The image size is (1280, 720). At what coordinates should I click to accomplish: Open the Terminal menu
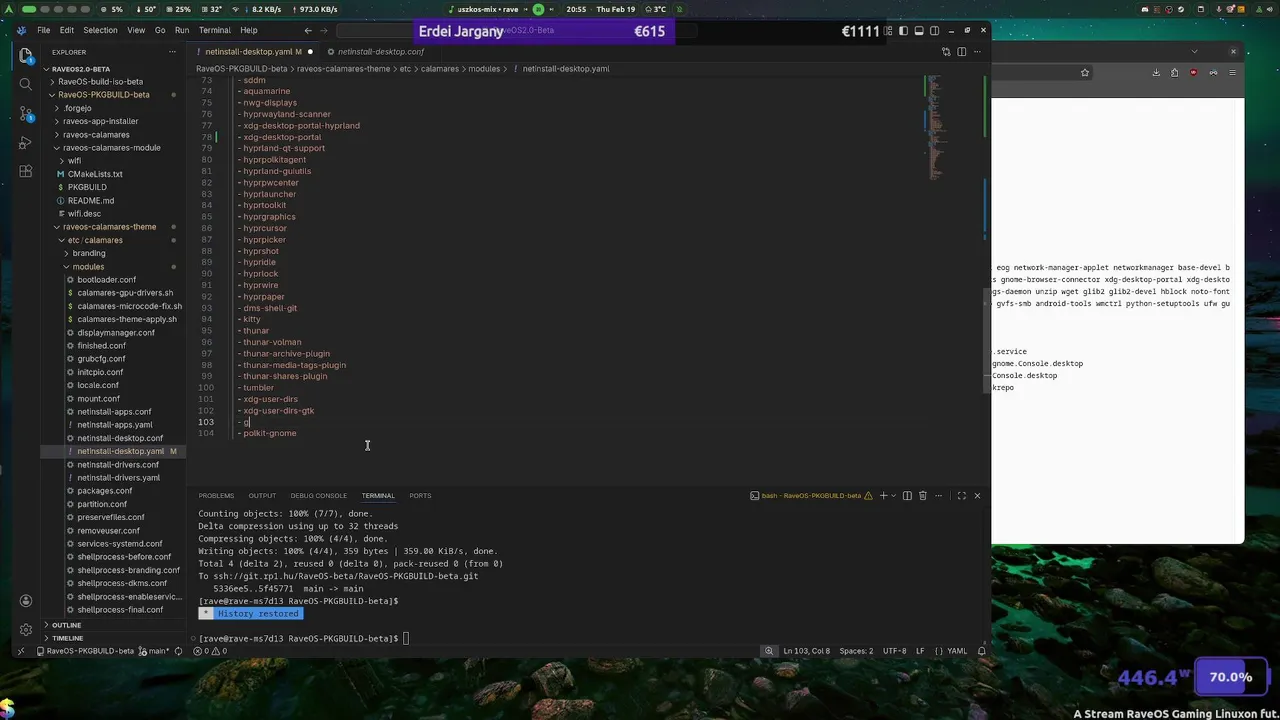point(214,30)
